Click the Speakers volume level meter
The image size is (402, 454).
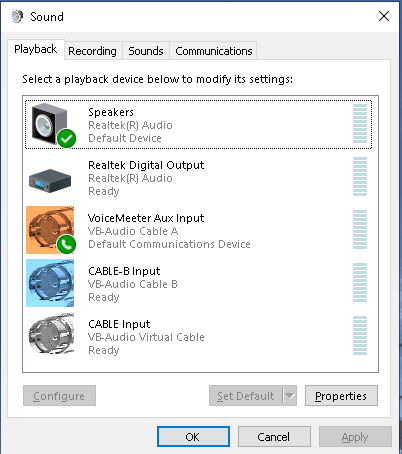coord(360,123)
